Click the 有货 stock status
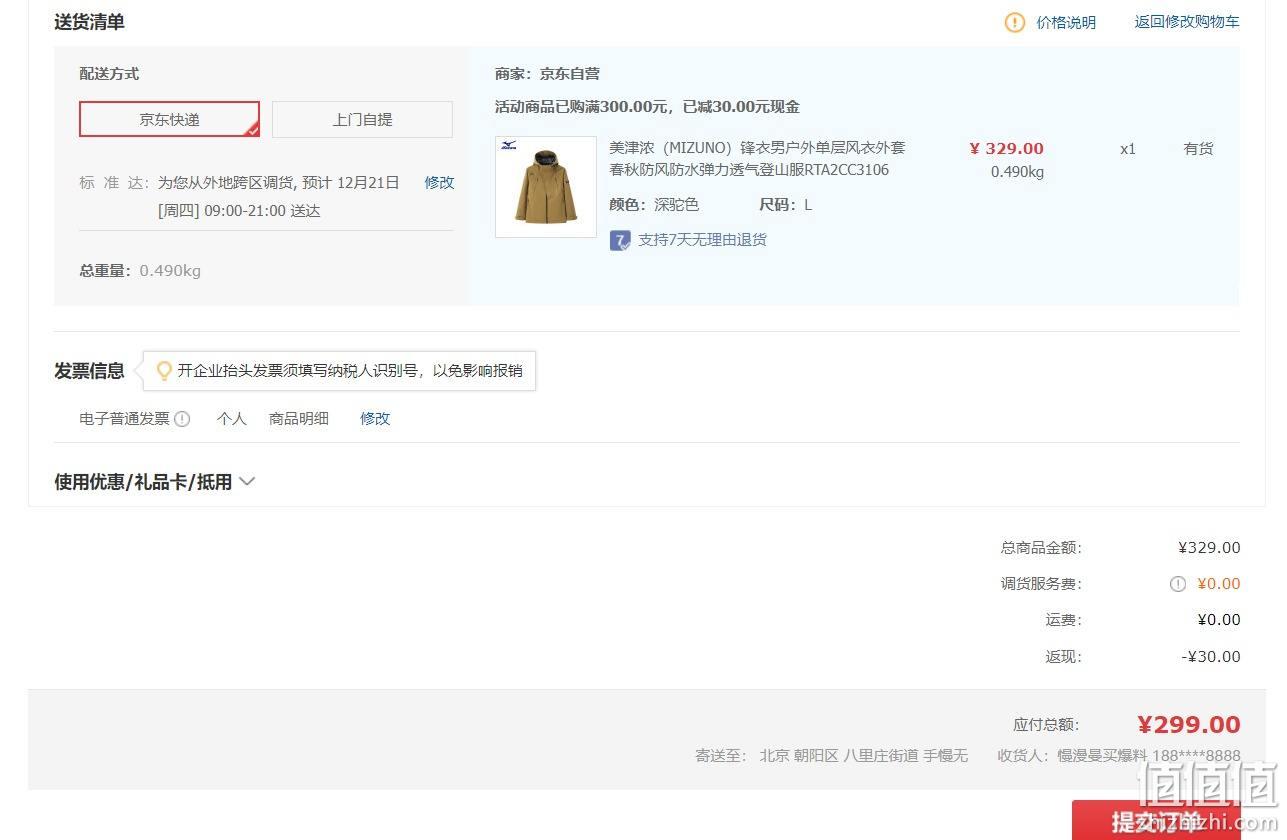This screenshot has height=840, width=1287. pyautogui.click(x=1198, y=149)
